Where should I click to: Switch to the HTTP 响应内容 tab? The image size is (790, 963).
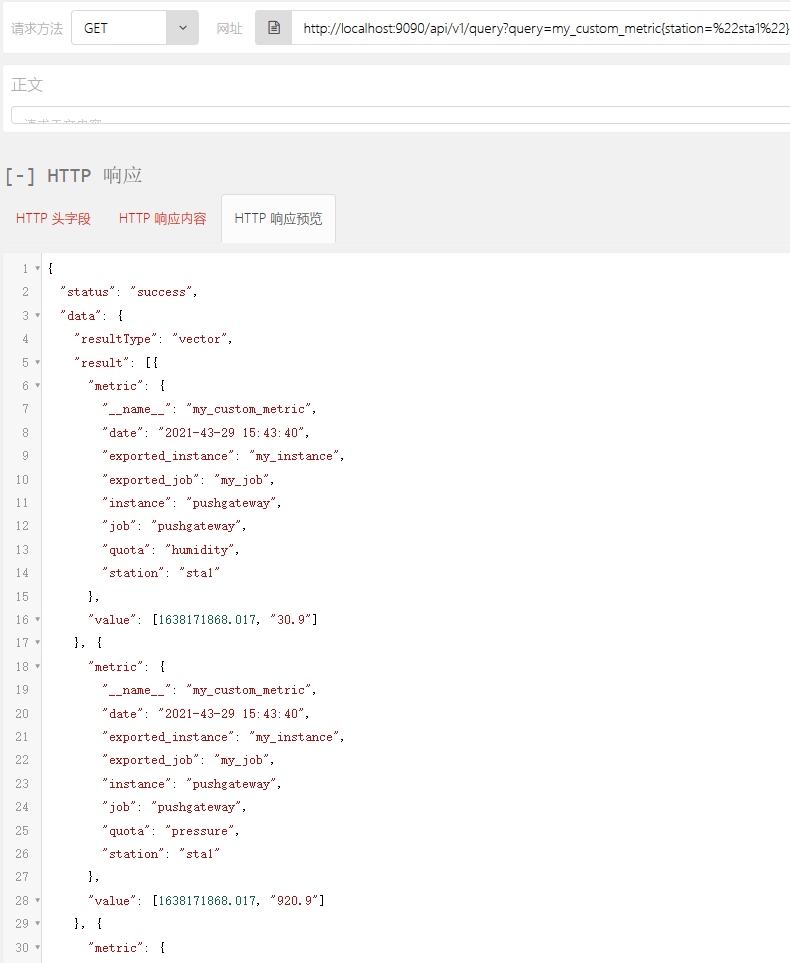161,219
